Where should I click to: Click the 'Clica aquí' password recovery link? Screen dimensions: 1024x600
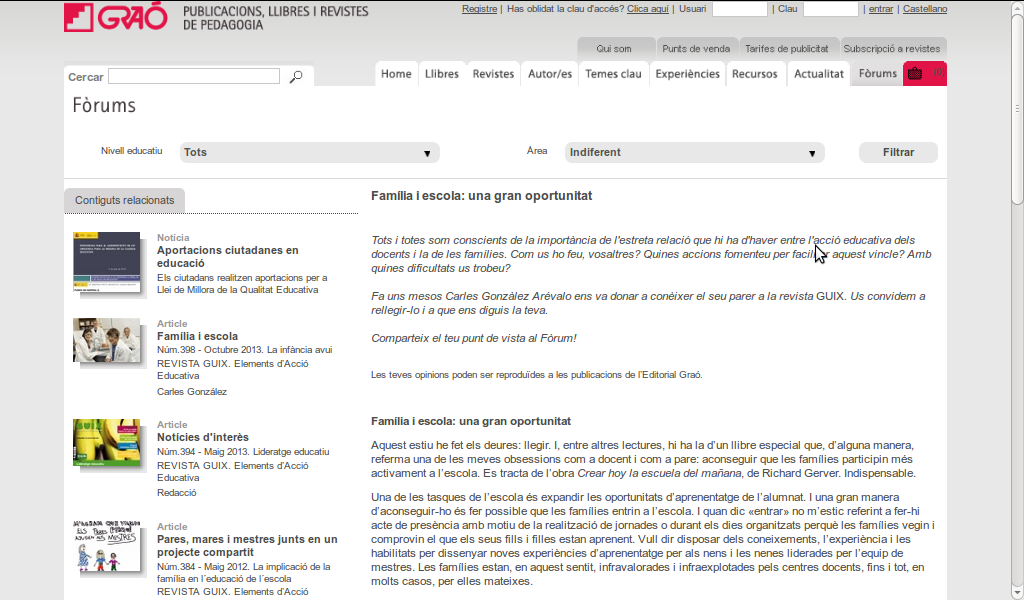coord(648,9)
